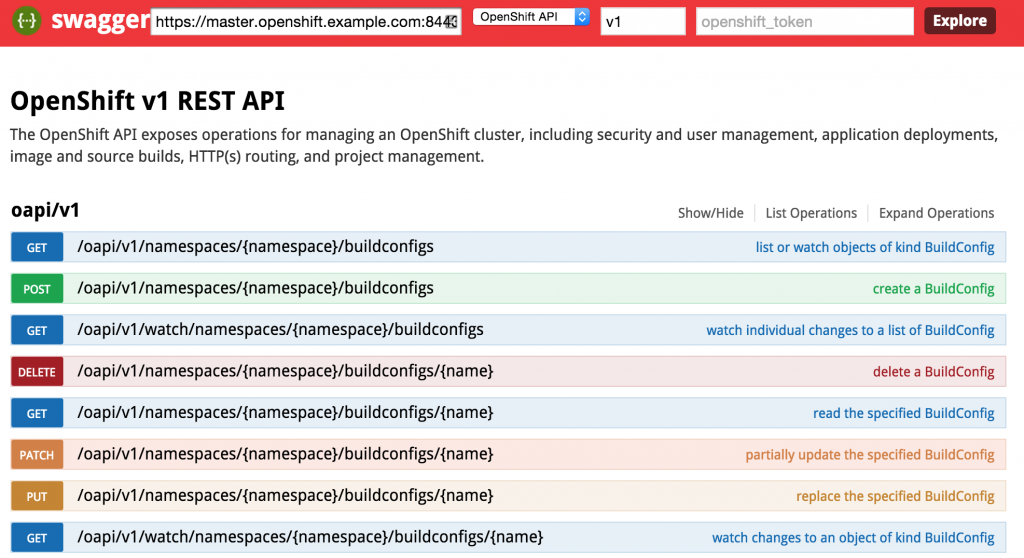Click the OpenShift v1 REST API heading

148,101
